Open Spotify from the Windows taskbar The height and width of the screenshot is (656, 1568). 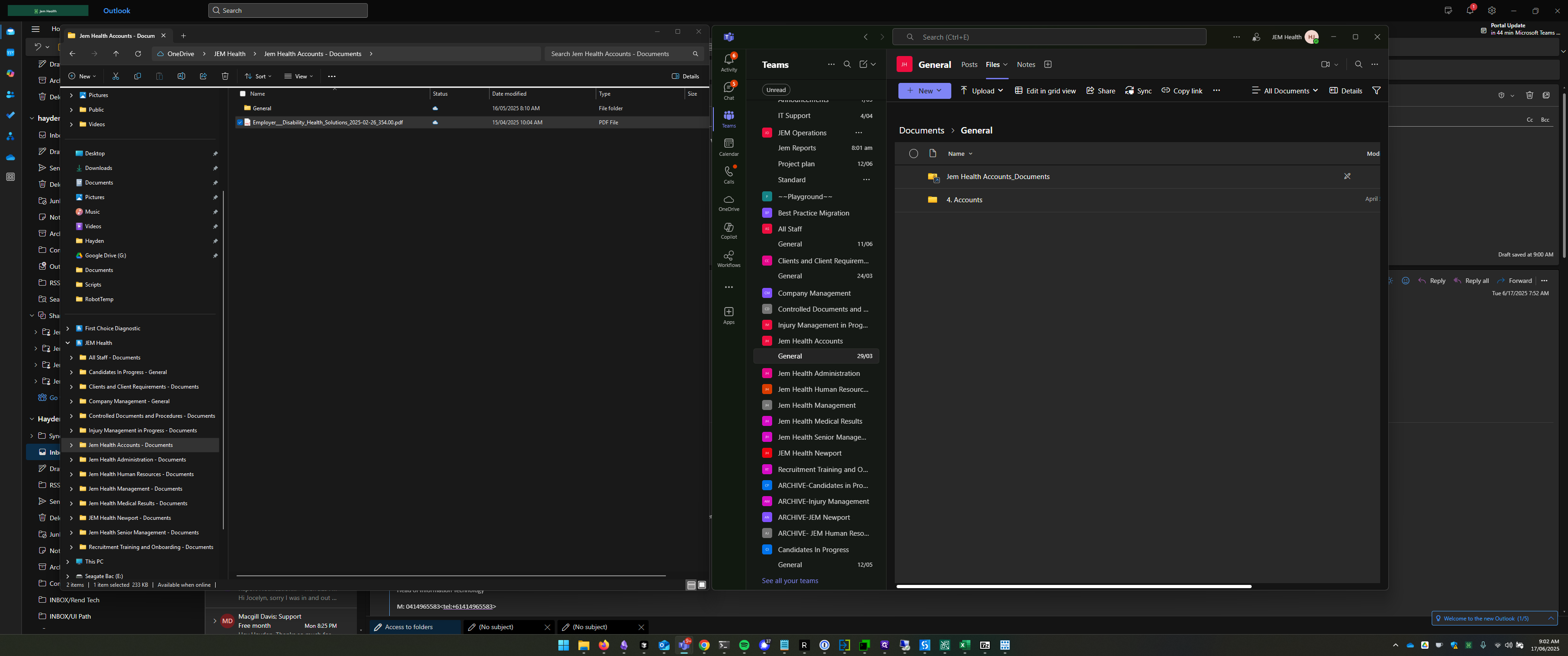point(744,645)
